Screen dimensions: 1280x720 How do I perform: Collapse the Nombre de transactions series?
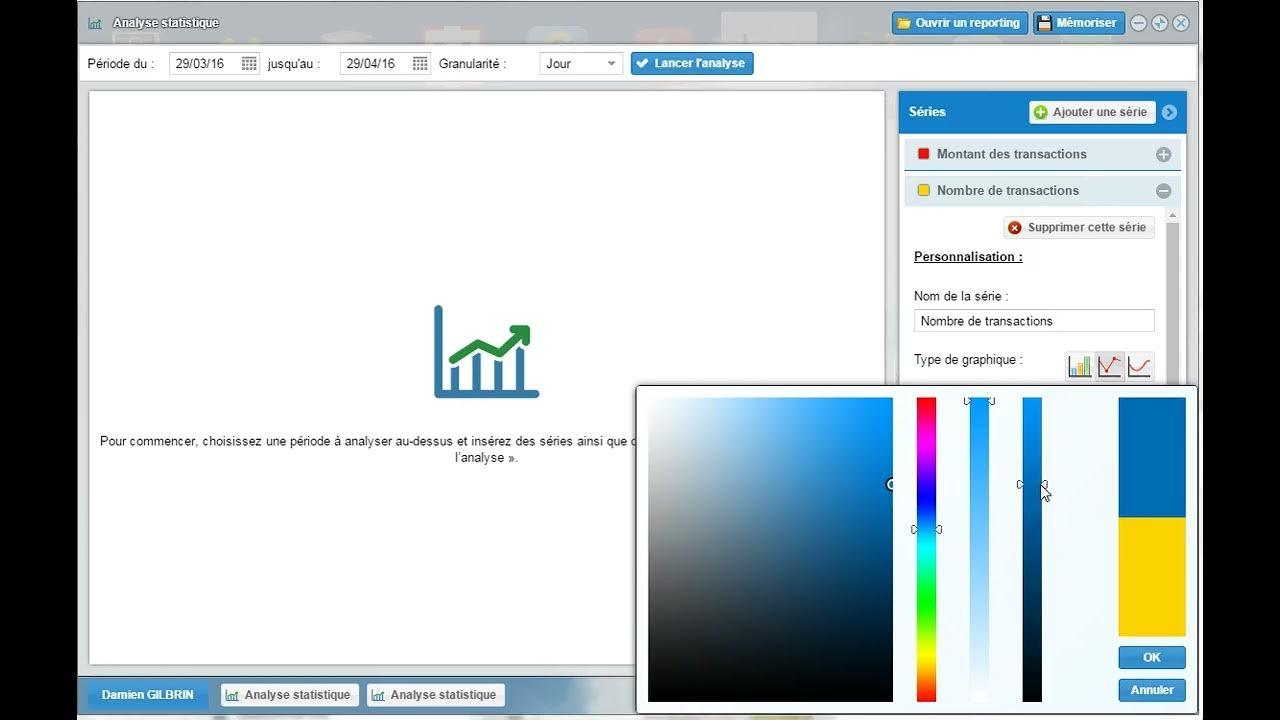click(x=1163, y=190)
